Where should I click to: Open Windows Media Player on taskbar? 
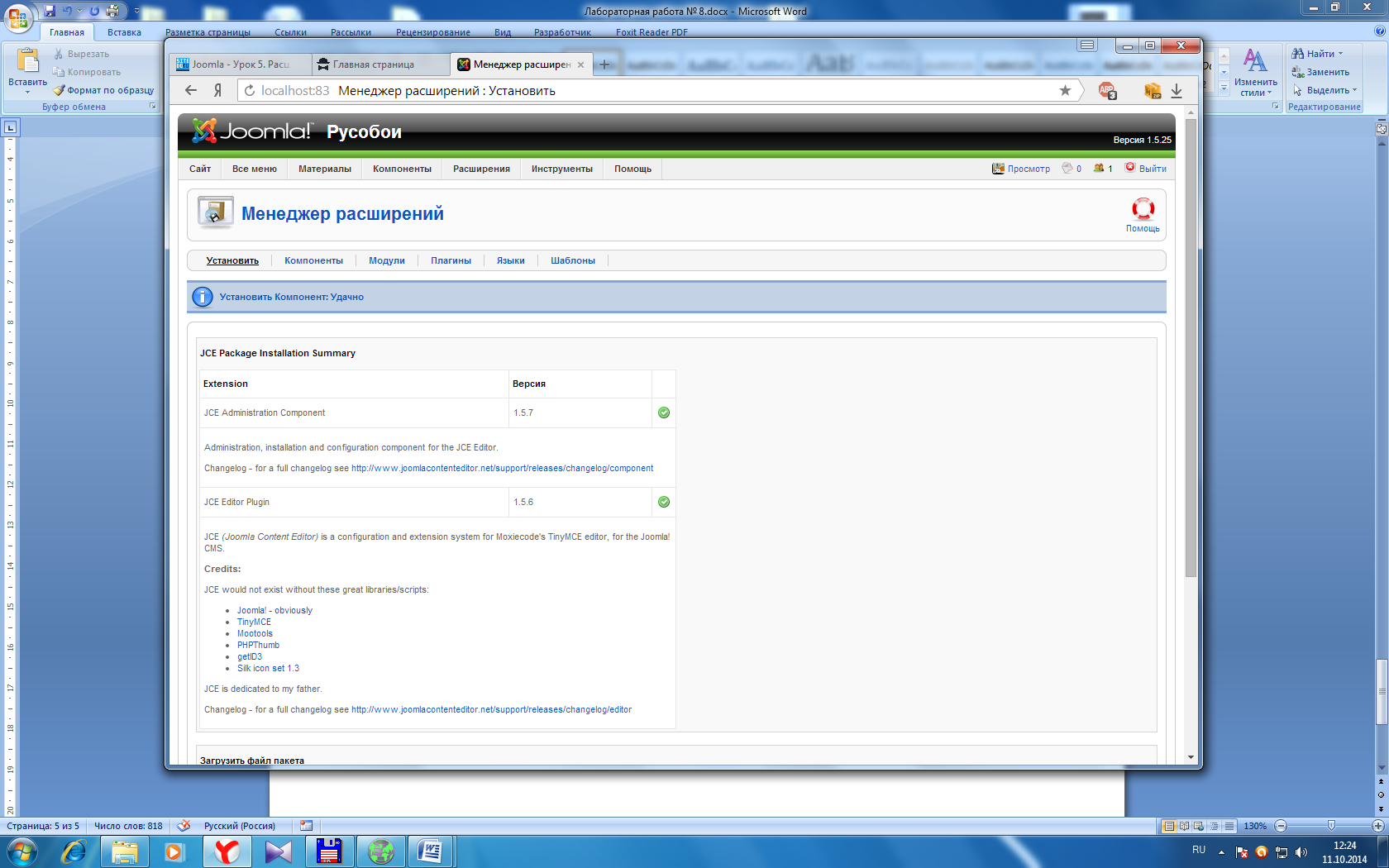(174, 851)
